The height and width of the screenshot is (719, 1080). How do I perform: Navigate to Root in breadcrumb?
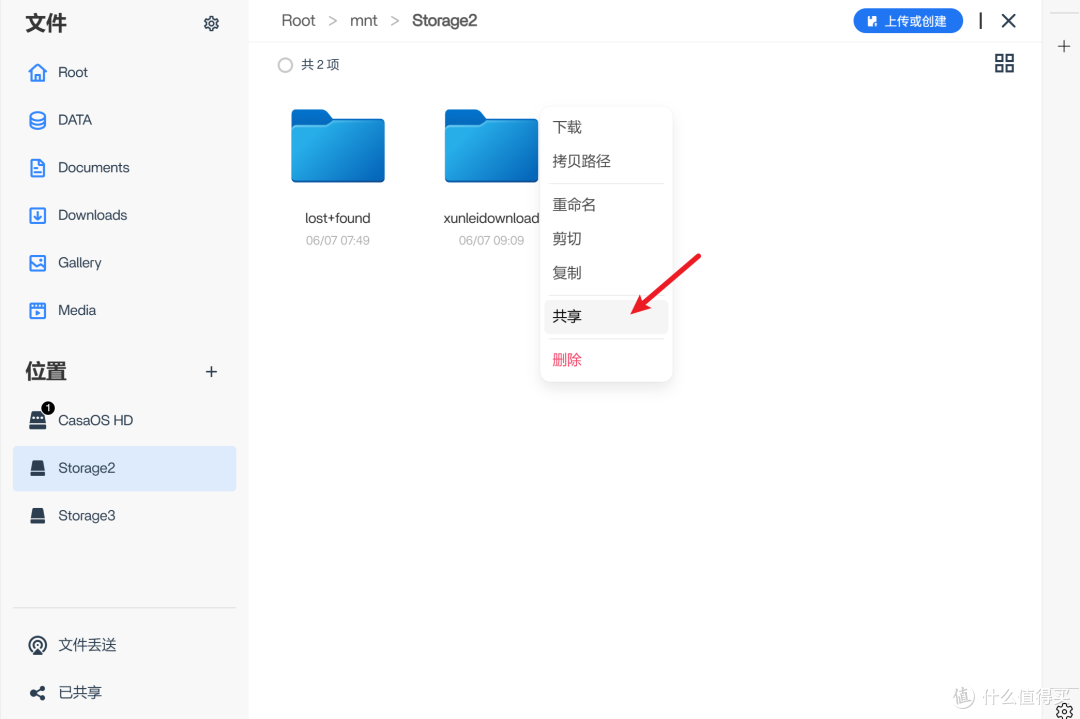pos(298,21)
